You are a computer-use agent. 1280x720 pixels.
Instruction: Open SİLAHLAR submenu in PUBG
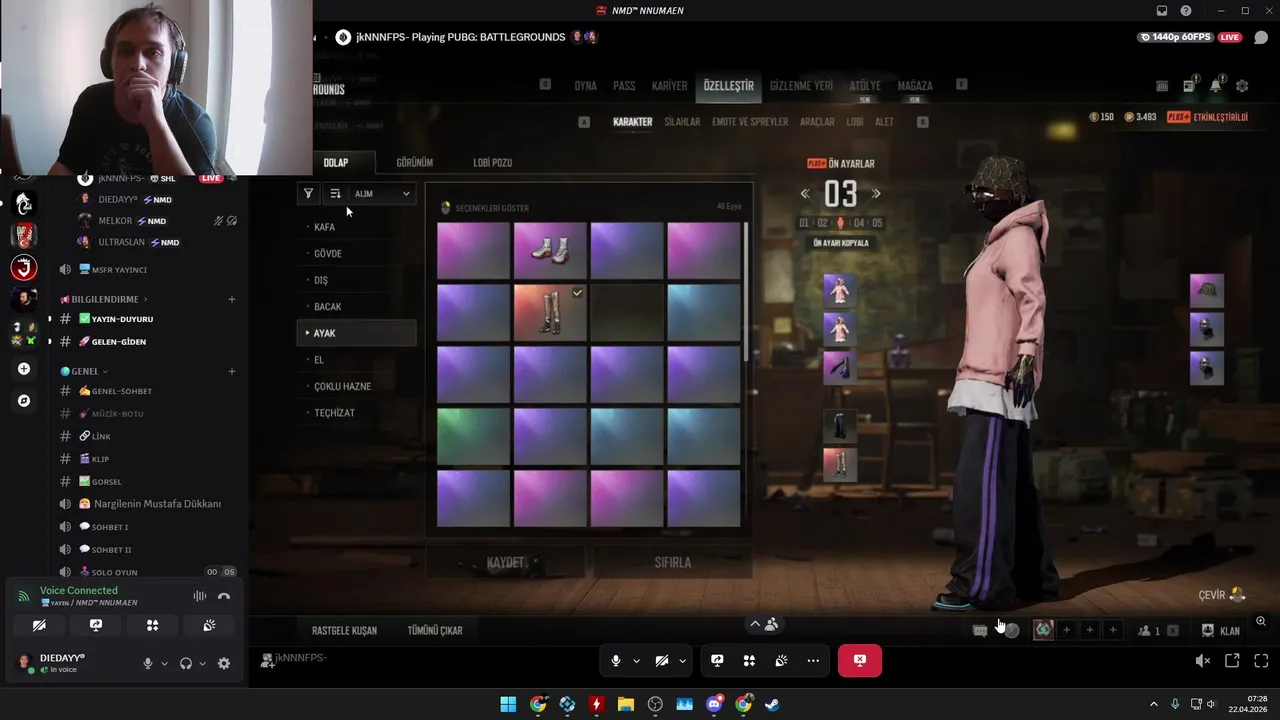click(x=682, y=122)
